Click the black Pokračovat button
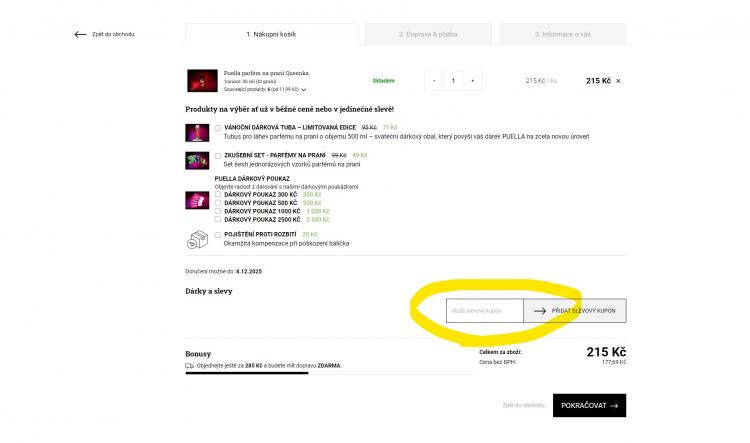 point(589,405)
